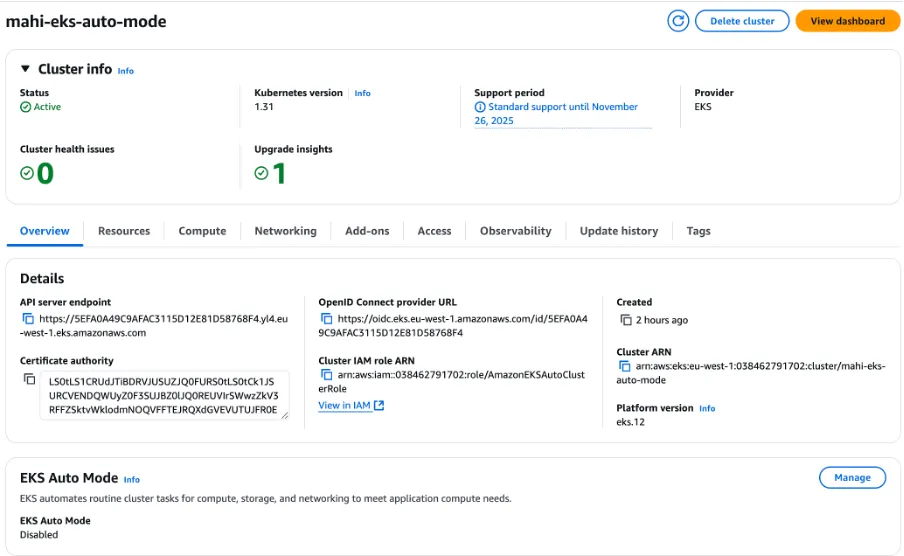This screenshot has width=904, height=556.
Task: Select the Access tab
Action: [x=434, y=231]
